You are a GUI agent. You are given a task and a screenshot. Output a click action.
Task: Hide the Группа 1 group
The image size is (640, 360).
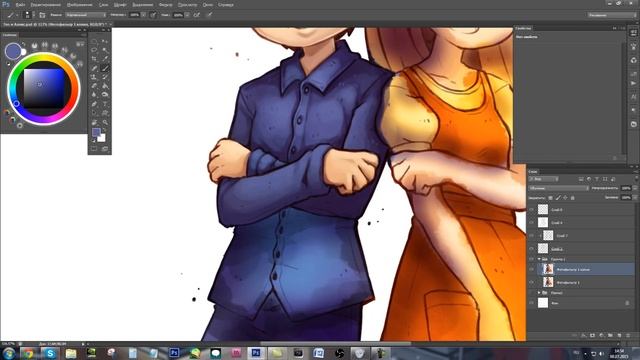coord(531,259)
